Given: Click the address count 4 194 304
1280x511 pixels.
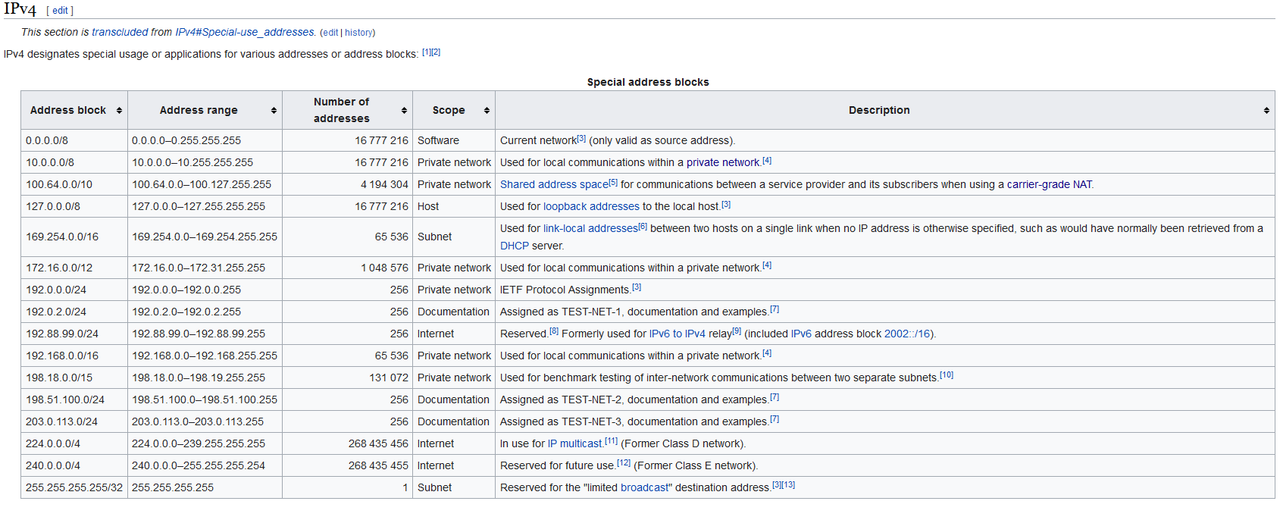Looking at the screenshot, I should pos(383,185).
